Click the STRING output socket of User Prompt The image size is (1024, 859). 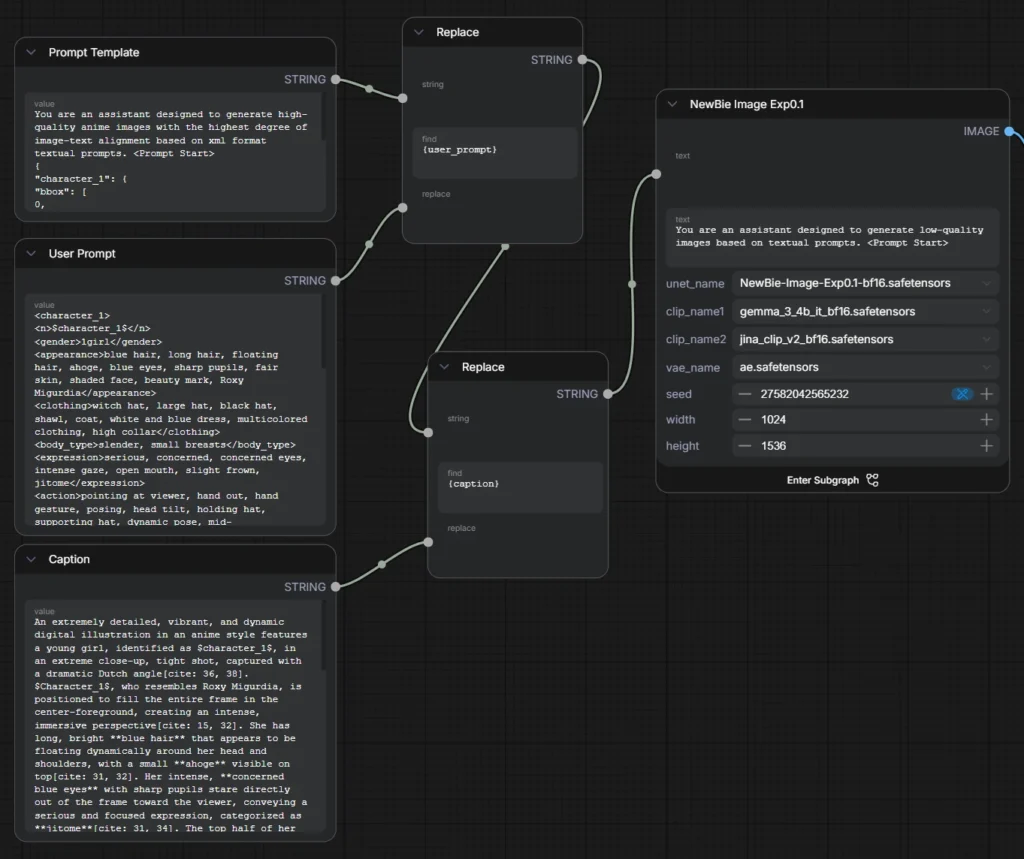(335, 281)
